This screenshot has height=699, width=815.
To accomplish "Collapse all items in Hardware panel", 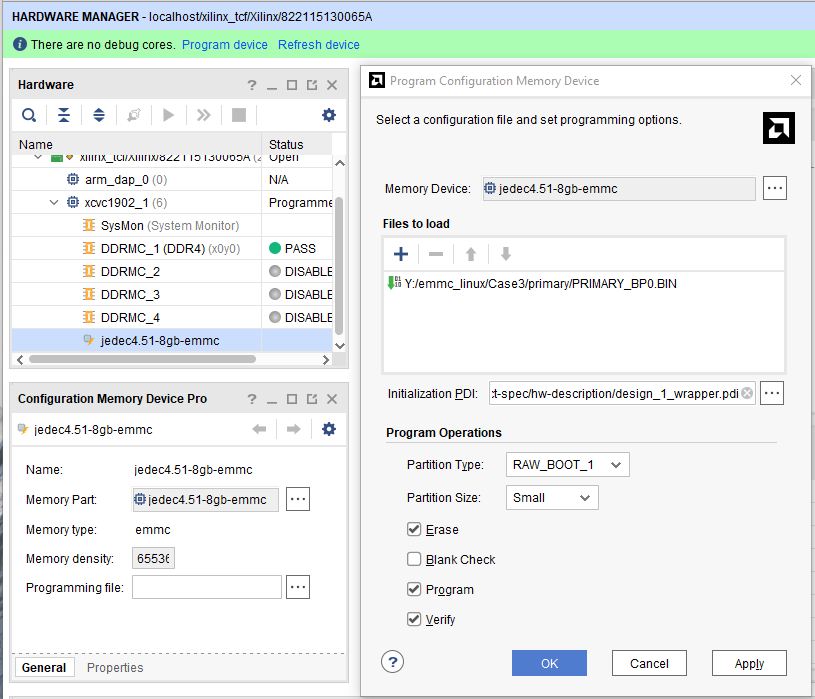I will click(64, 115).
